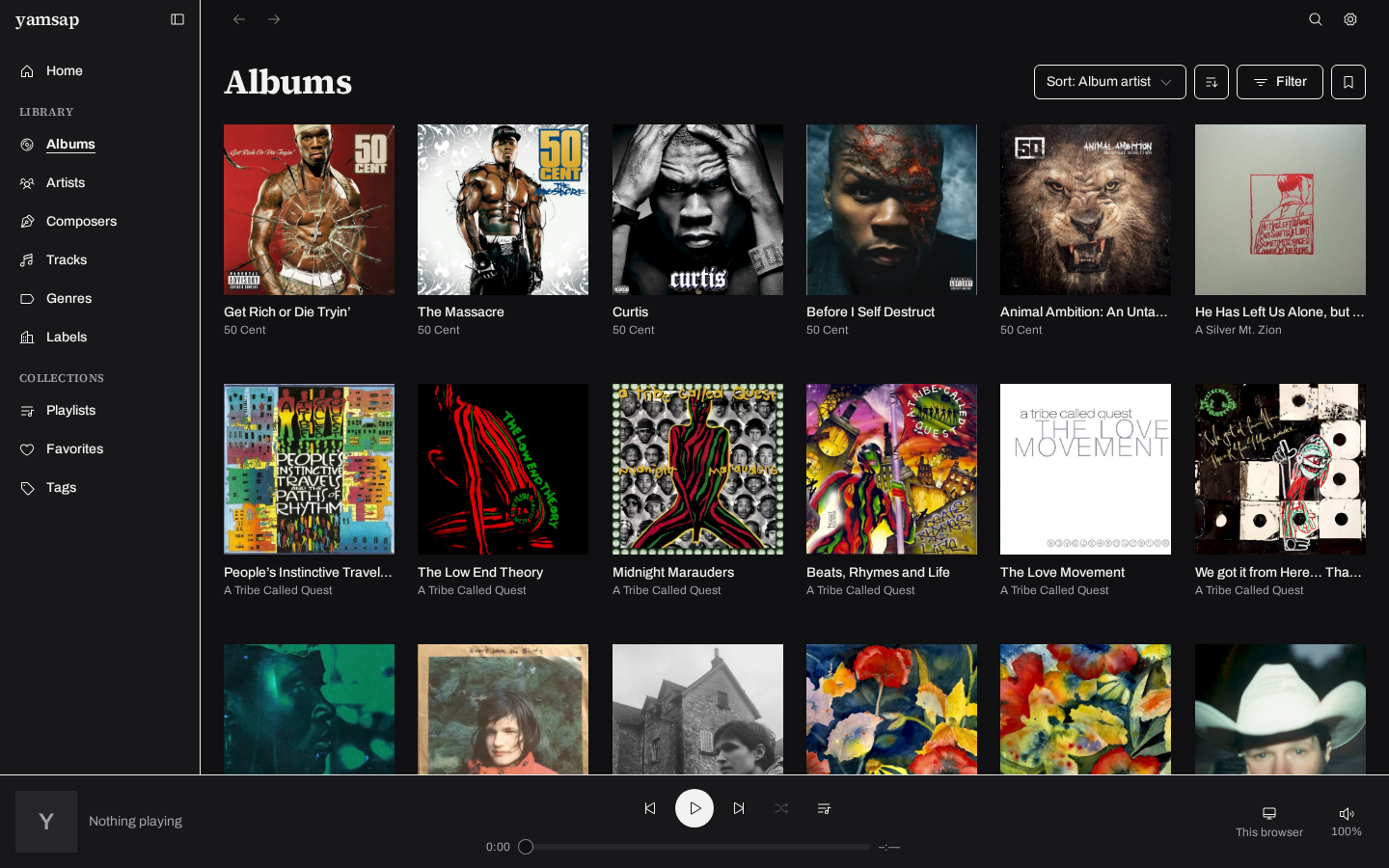1389x868 pixels.
Task: Click the Albums disc icon
Action: (x=27, y=145)
